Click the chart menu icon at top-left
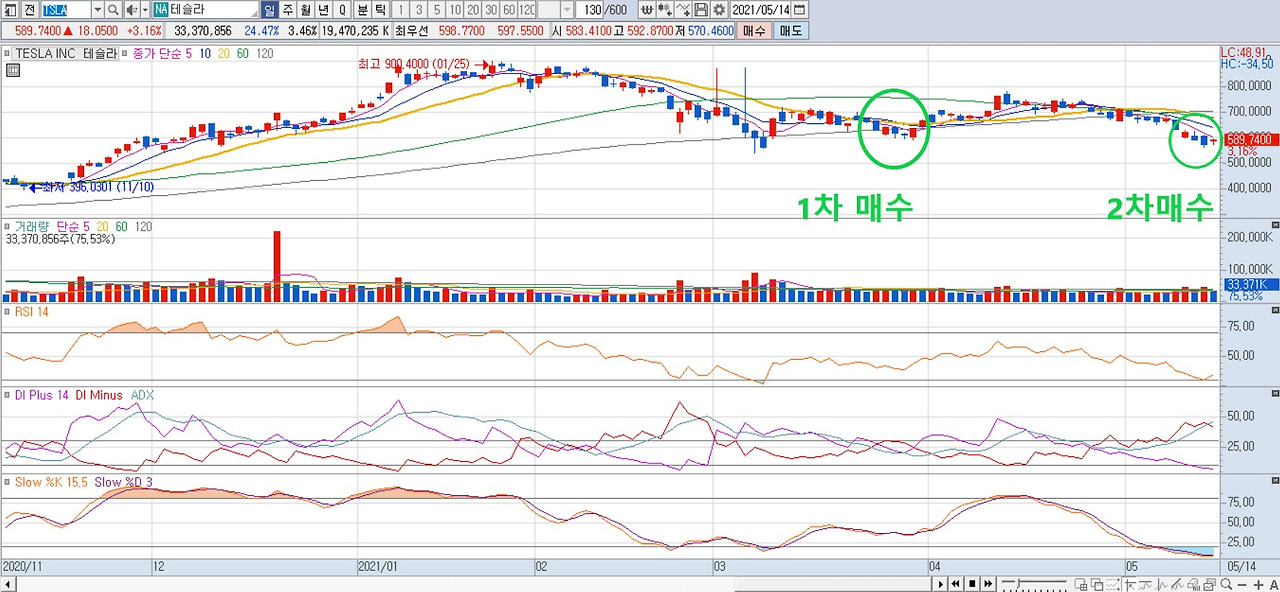The image size is (1280, 592). click(x=12, y=10)
